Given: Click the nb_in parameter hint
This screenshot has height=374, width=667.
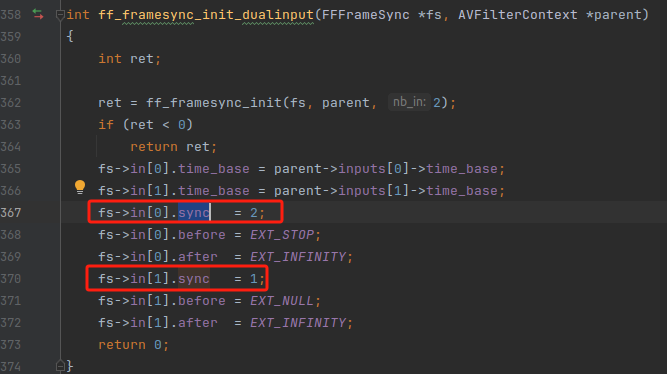Looking at the screenshot, I should 409,103.
